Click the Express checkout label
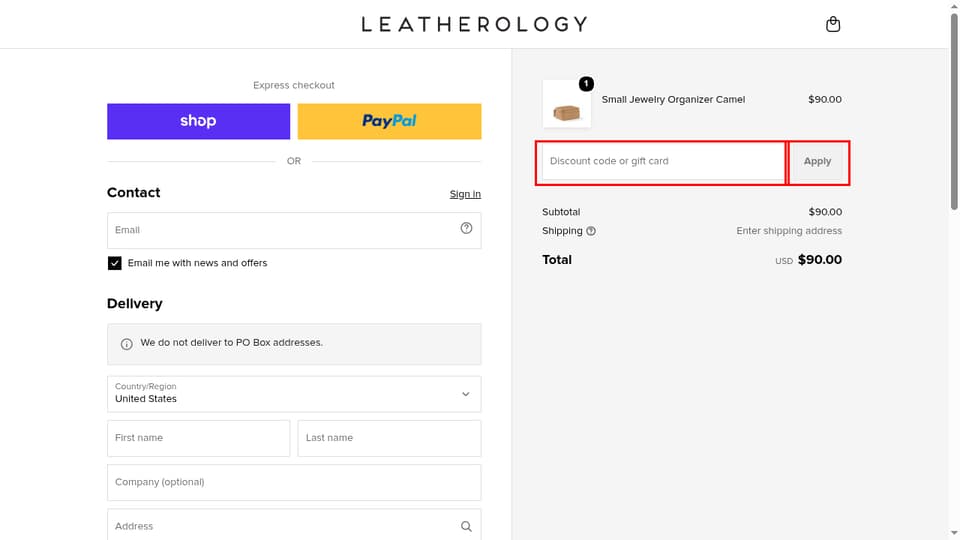Image resolution: width=960 pixels, height=540 pixels. point(294,85)
